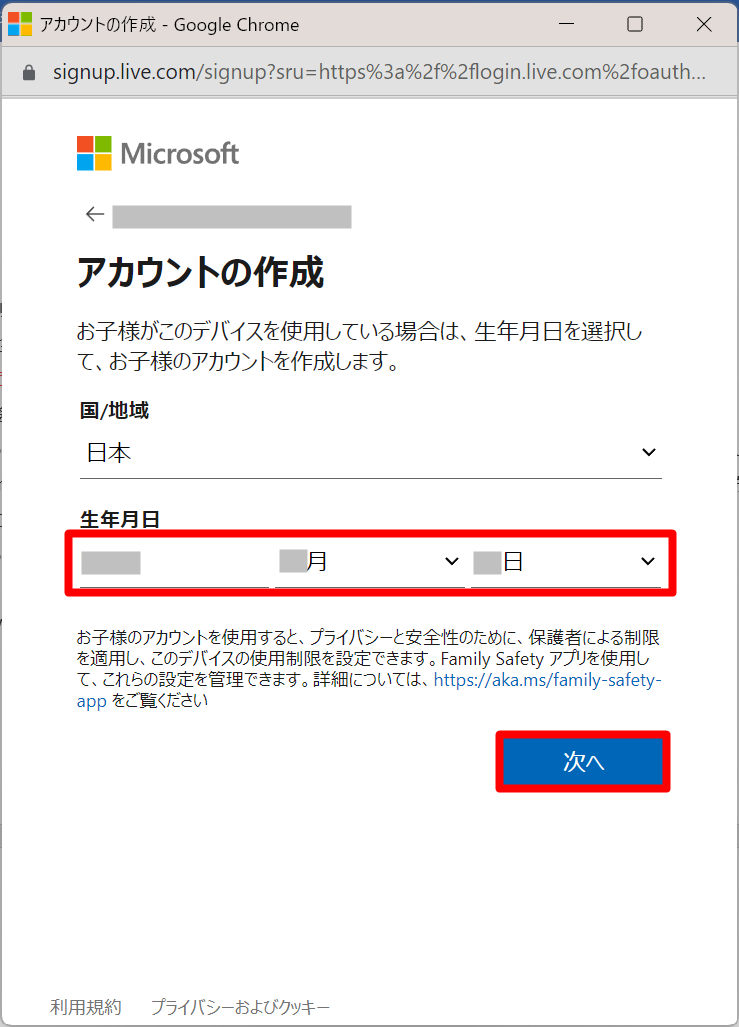The image size is (739, 1027).
Task: Minimize the Chrome window
Action: tap(567, 24)
